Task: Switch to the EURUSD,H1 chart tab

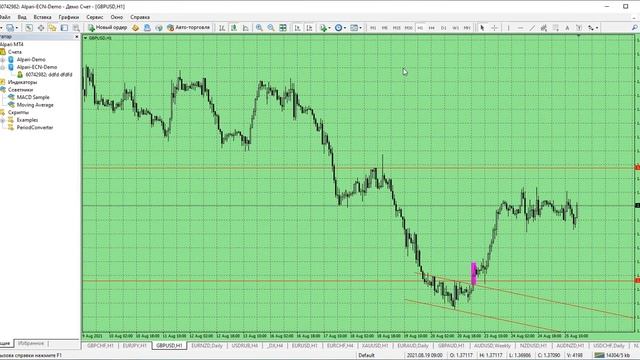Action: pyautogui.click(x=304, y=346)
